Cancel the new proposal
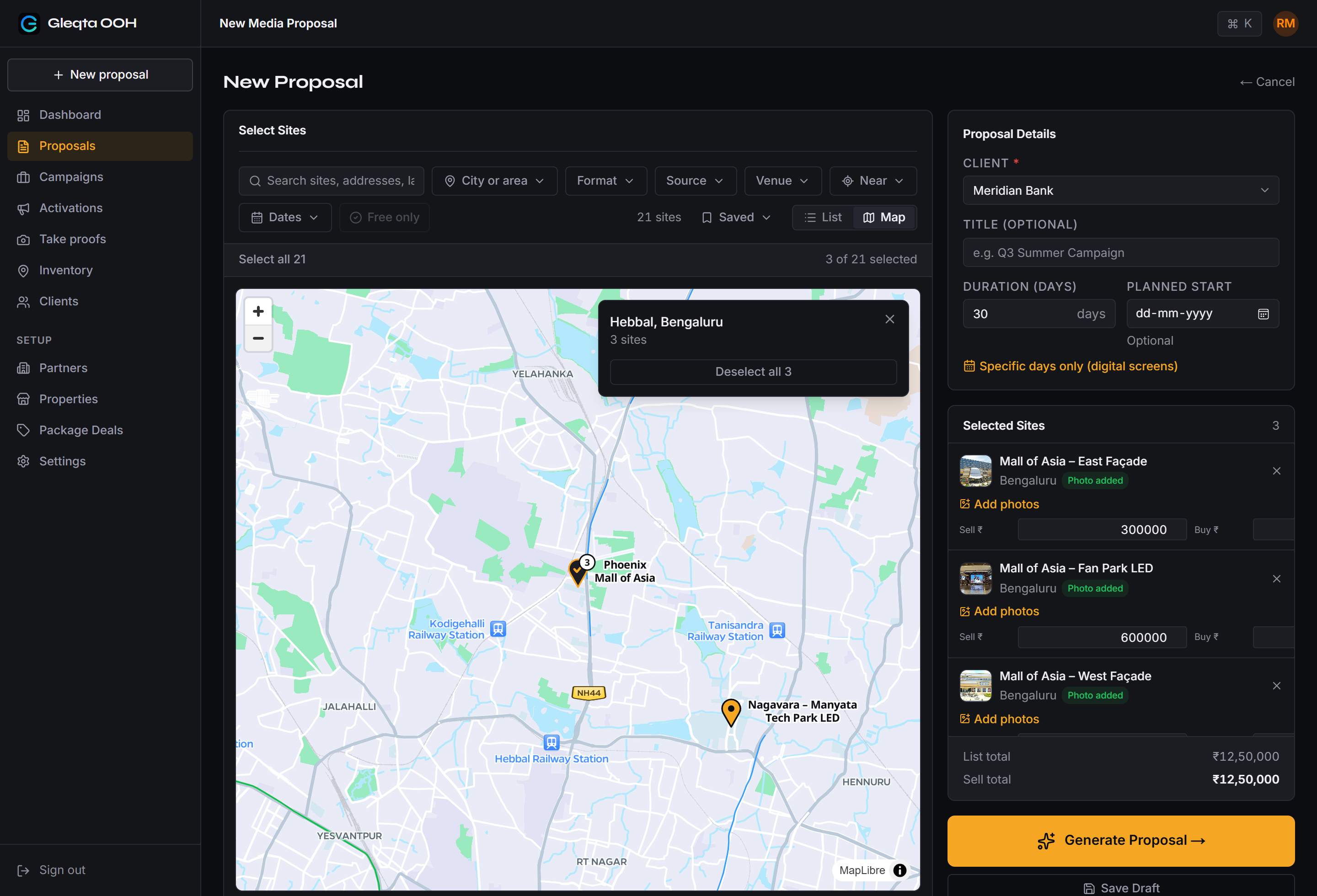 point(1267,81)
